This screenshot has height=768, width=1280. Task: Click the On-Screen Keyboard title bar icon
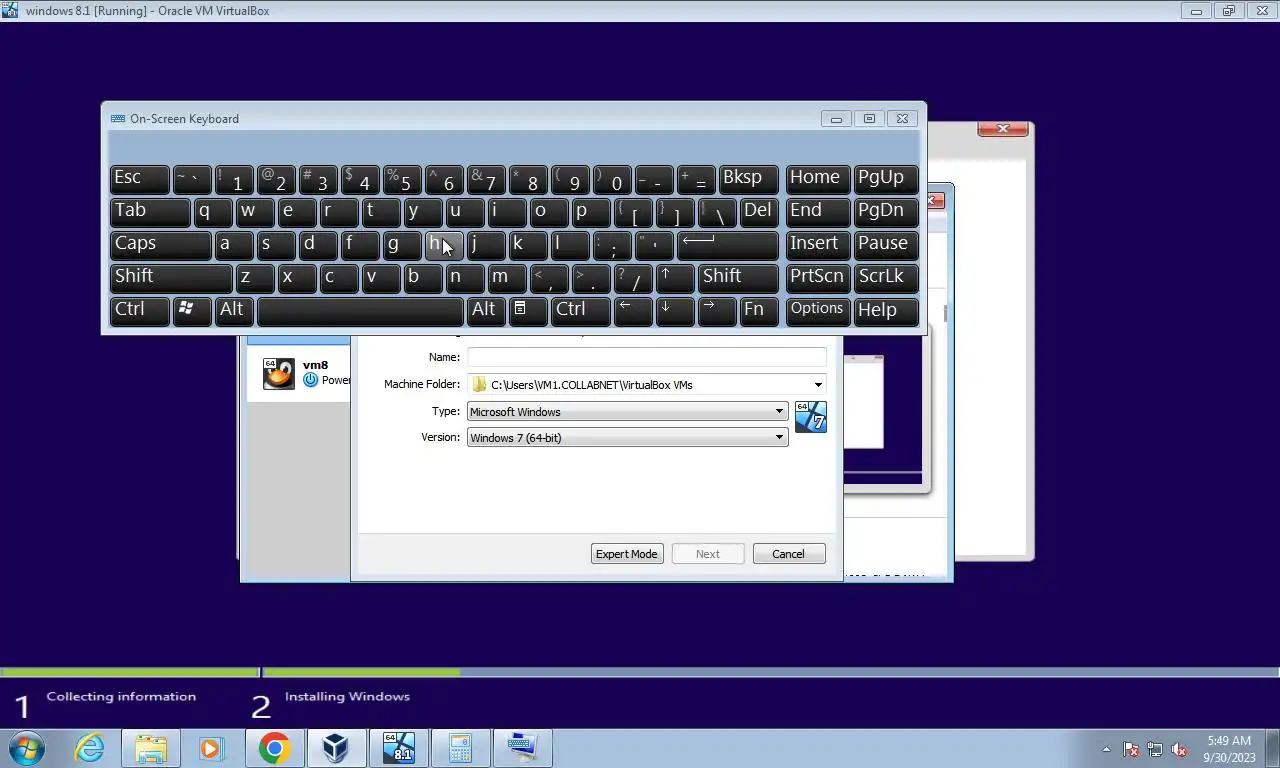click(x=118, y=118)
